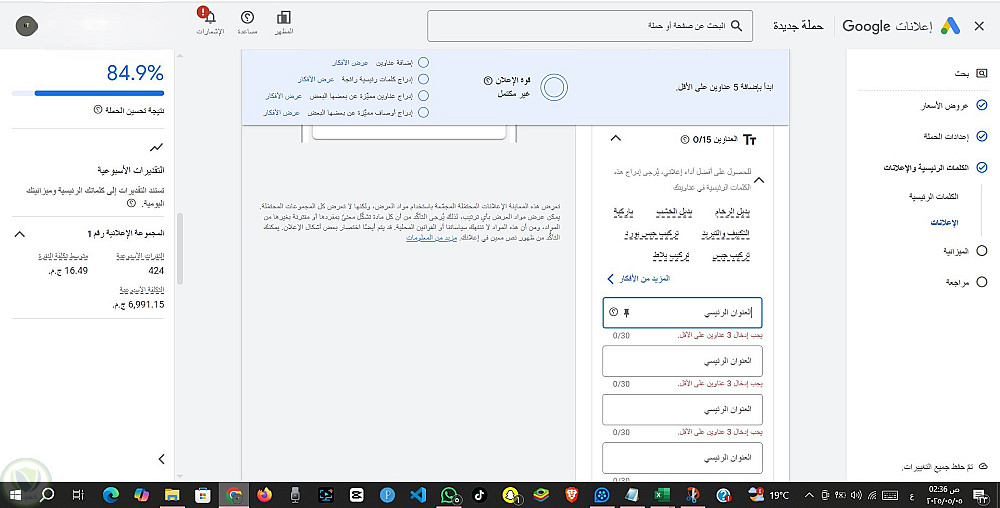The height and width of the screenshot is (508, 1000).
Task: Click the cloud saved-changes icon
Action: (x=983, y=467)
